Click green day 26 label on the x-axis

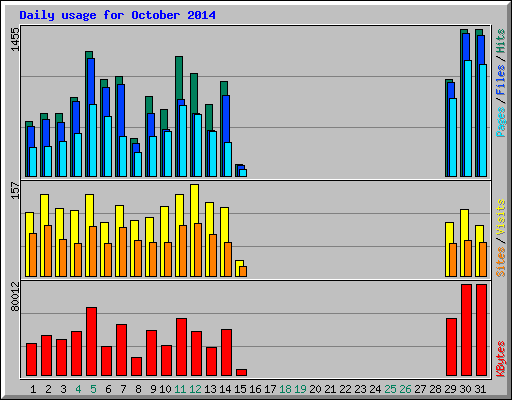[405, 389]
